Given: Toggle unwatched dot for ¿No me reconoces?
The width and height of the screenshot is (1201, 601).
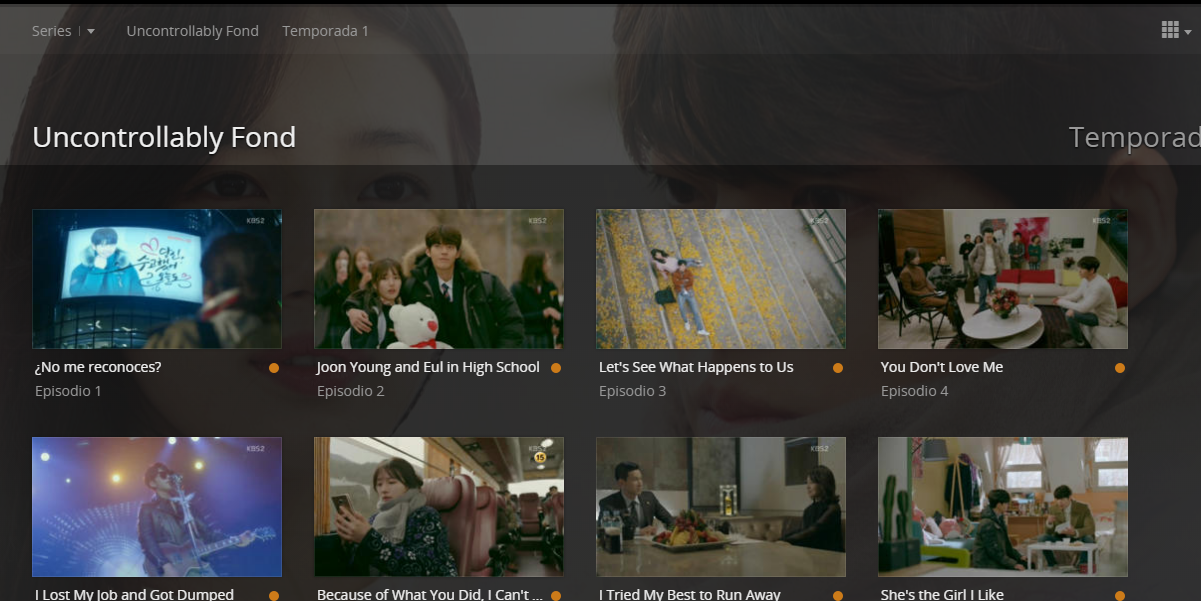Looking at the screenshot, I should click(x=274, y=368).
